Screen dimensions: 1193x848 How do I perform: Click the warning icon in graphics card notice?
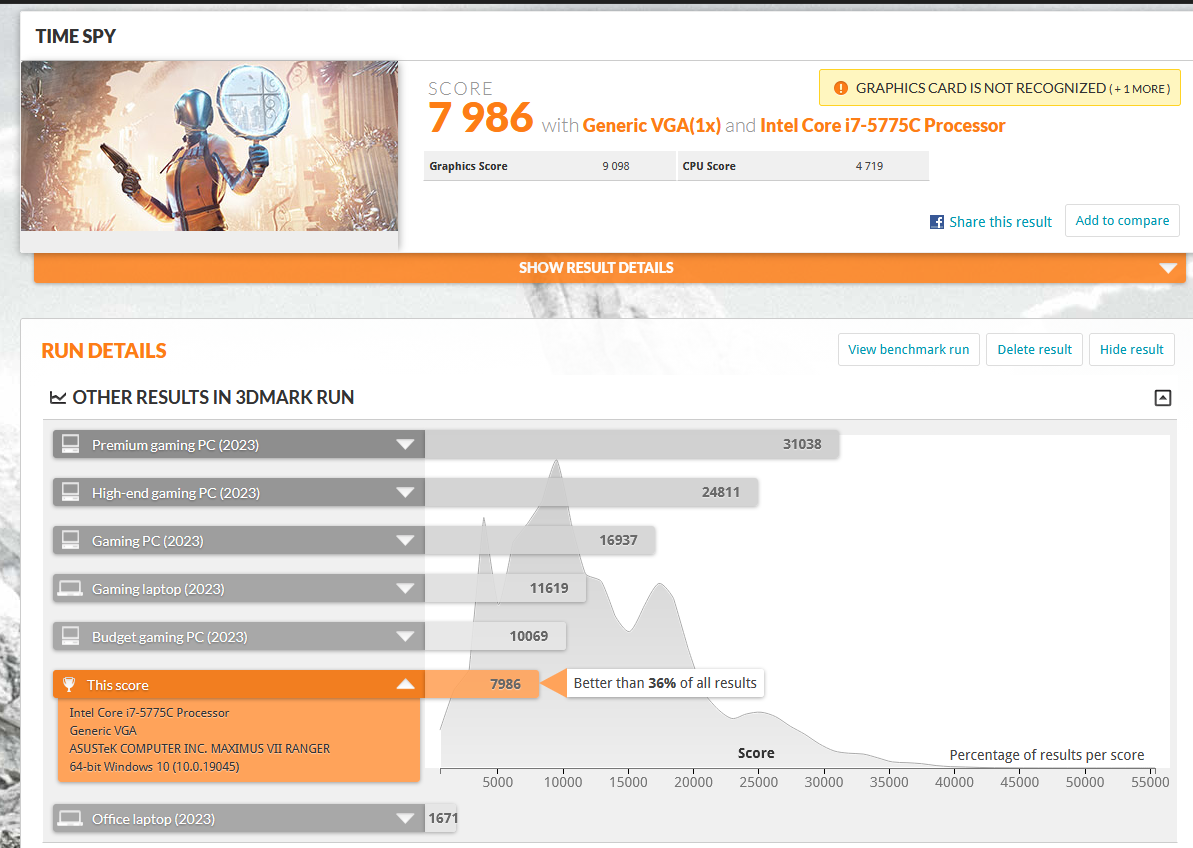pos(841,88)
